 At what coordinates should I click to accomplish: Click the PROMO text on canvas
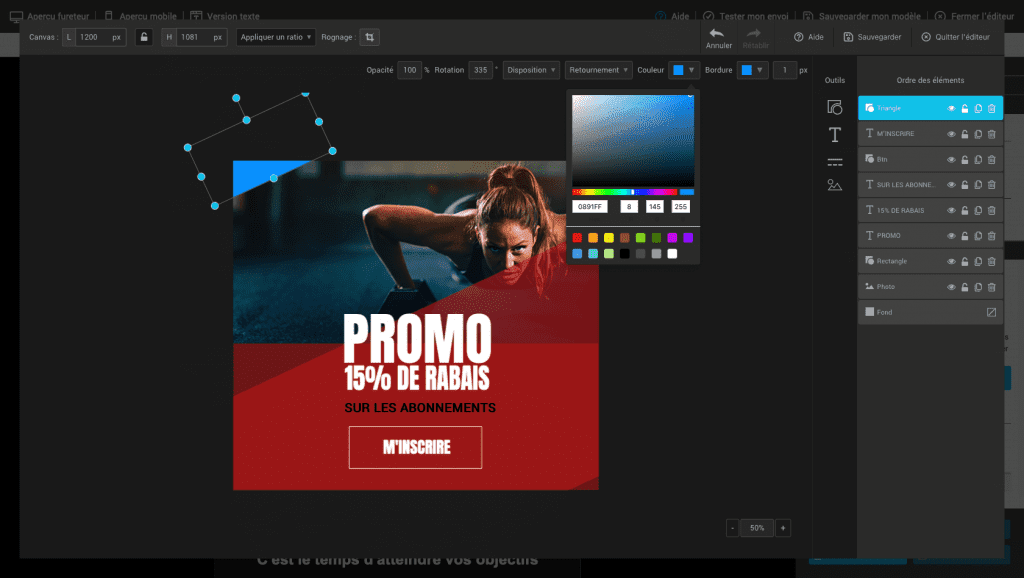pyautogui.click(x=417, y=338)
